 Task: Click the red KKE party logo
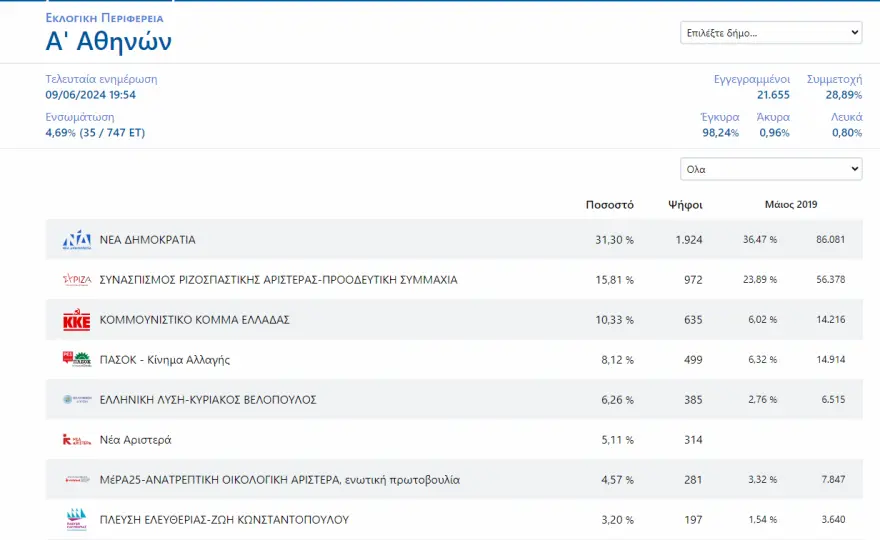pos(77,320)
